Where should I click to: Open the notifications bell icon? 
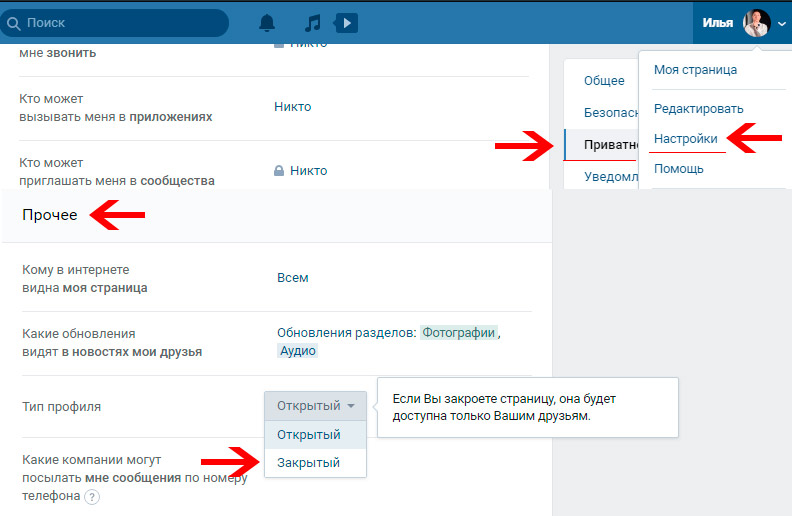point(267,23)
